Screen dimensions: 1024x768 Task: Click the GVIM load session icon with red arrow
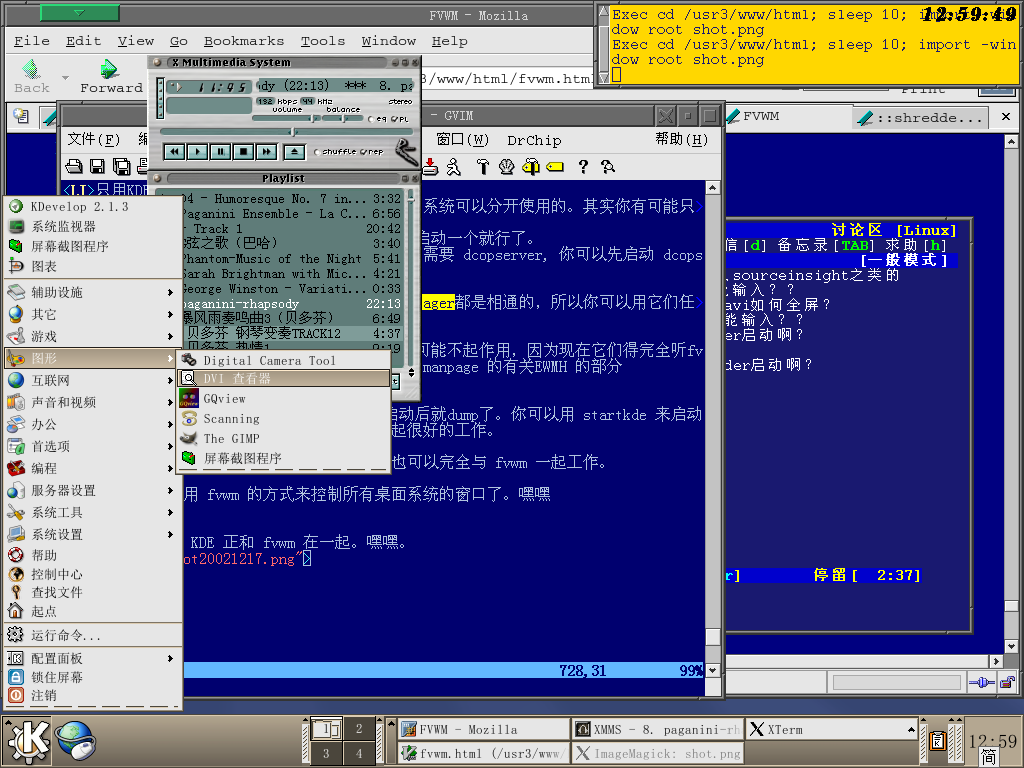[430, 167]
